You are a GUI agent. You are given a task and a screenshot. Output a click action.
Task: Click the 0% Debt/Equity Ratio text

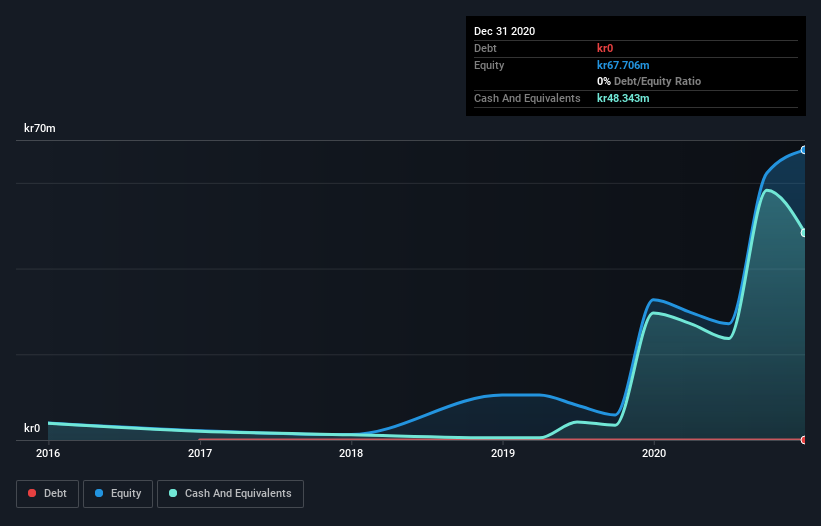click(x=649, y=82)
